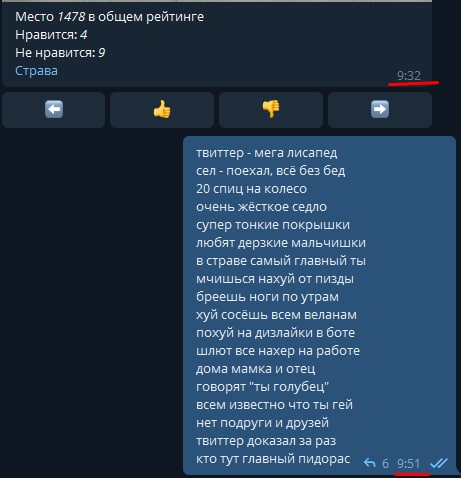Open replies via the reply arrow icon

click(x=369, y=463)
